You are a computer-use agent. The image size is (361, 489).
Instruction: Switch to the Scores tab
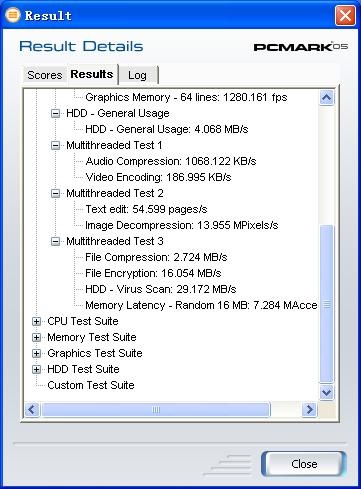45,75
